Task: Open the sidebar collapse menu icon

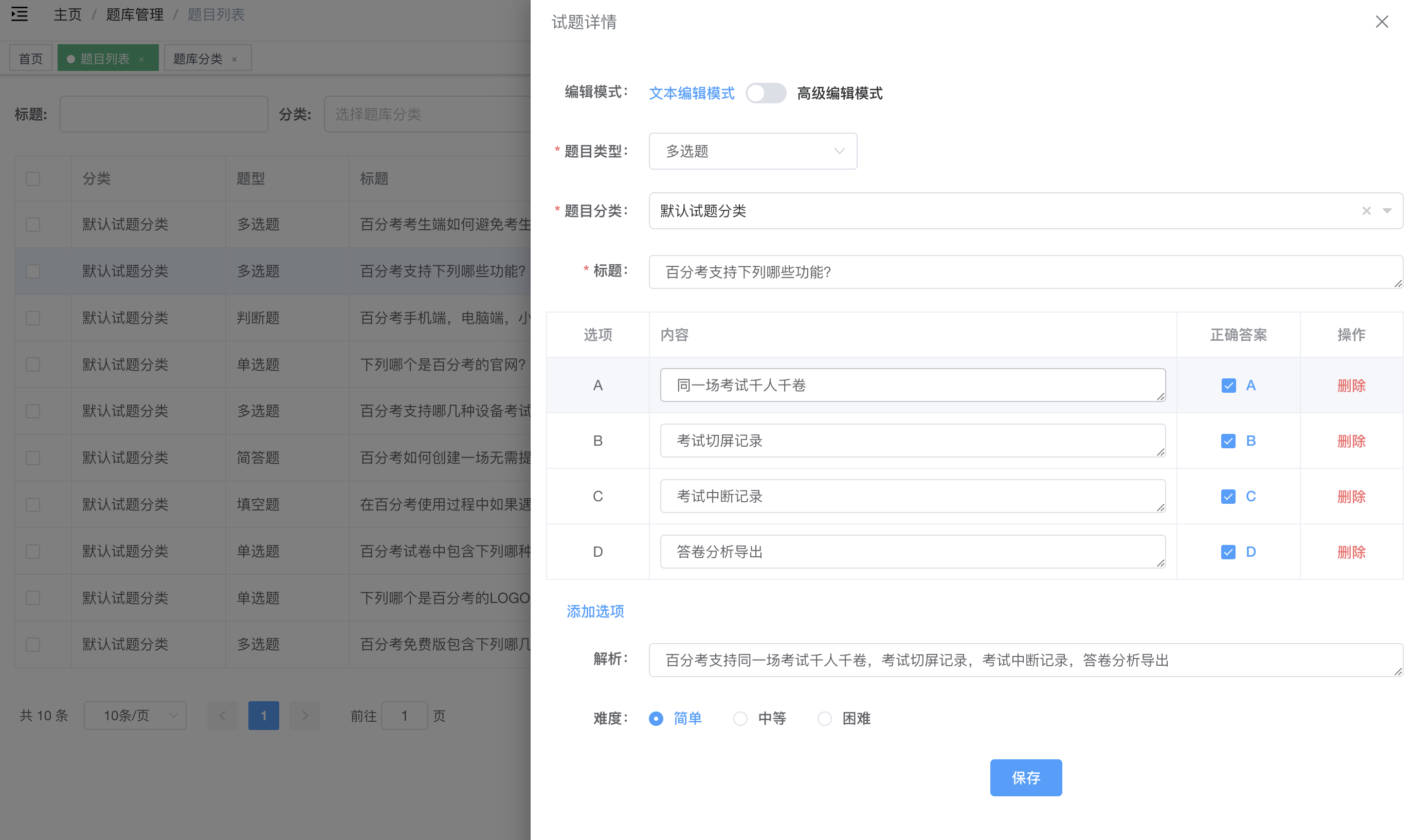Action: point(19,14)
